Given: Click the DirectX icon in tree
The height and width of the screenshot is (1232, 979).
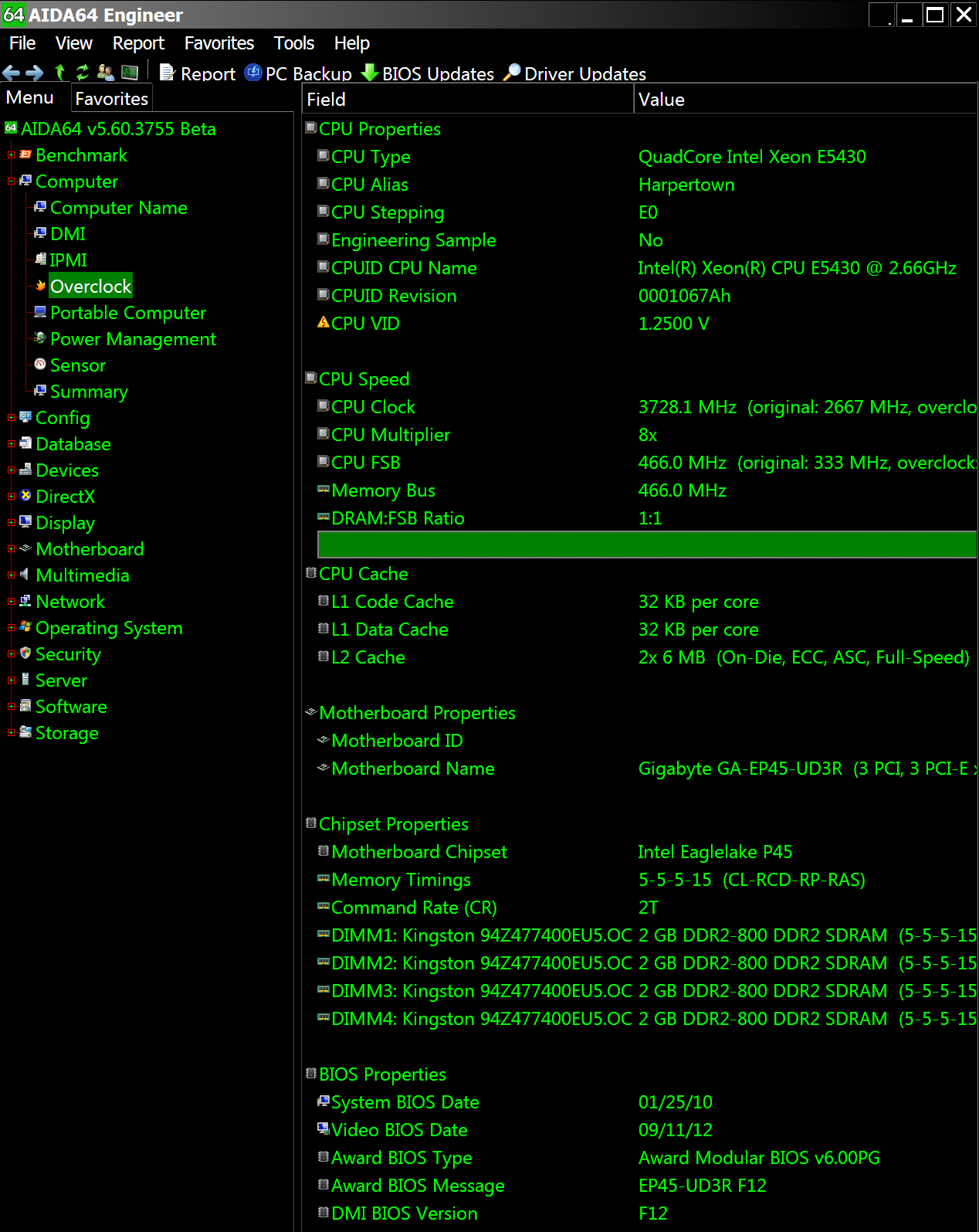Looking at the screenshot, I should point(25,496).
